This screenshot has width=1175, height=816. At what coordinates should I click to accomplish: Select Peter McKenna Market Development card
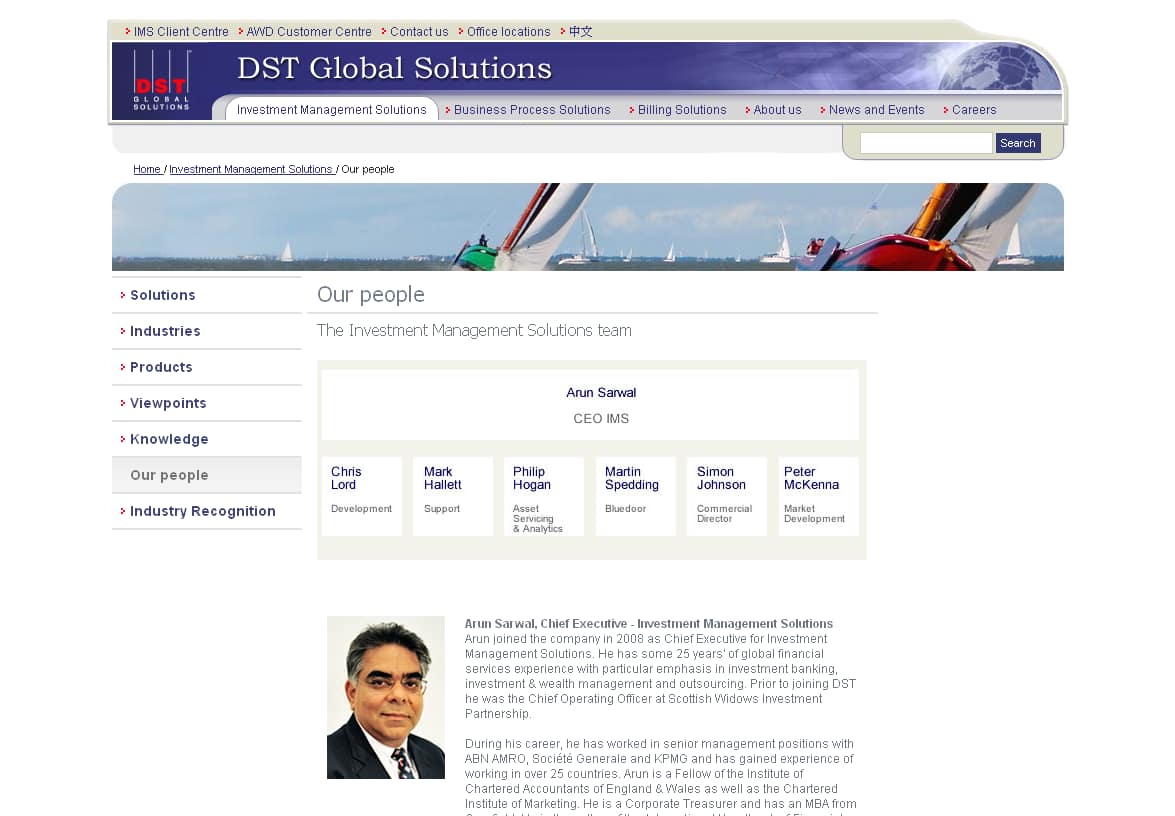(818, 496)
